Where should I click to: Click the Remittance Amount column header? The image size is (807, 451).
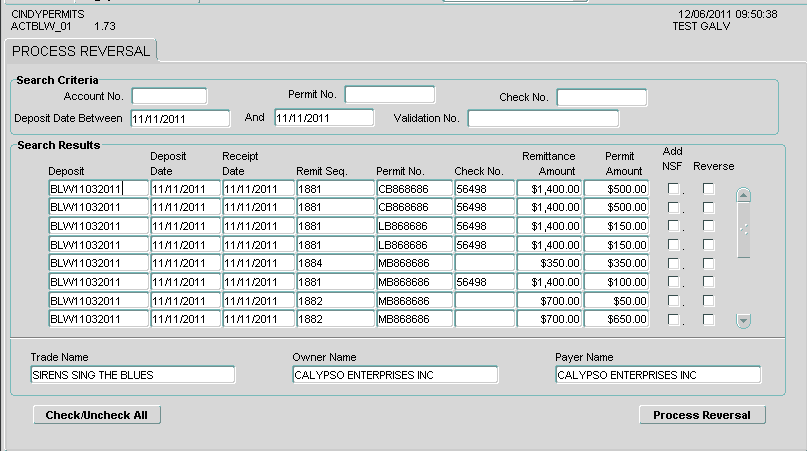(x=549, y=163)
